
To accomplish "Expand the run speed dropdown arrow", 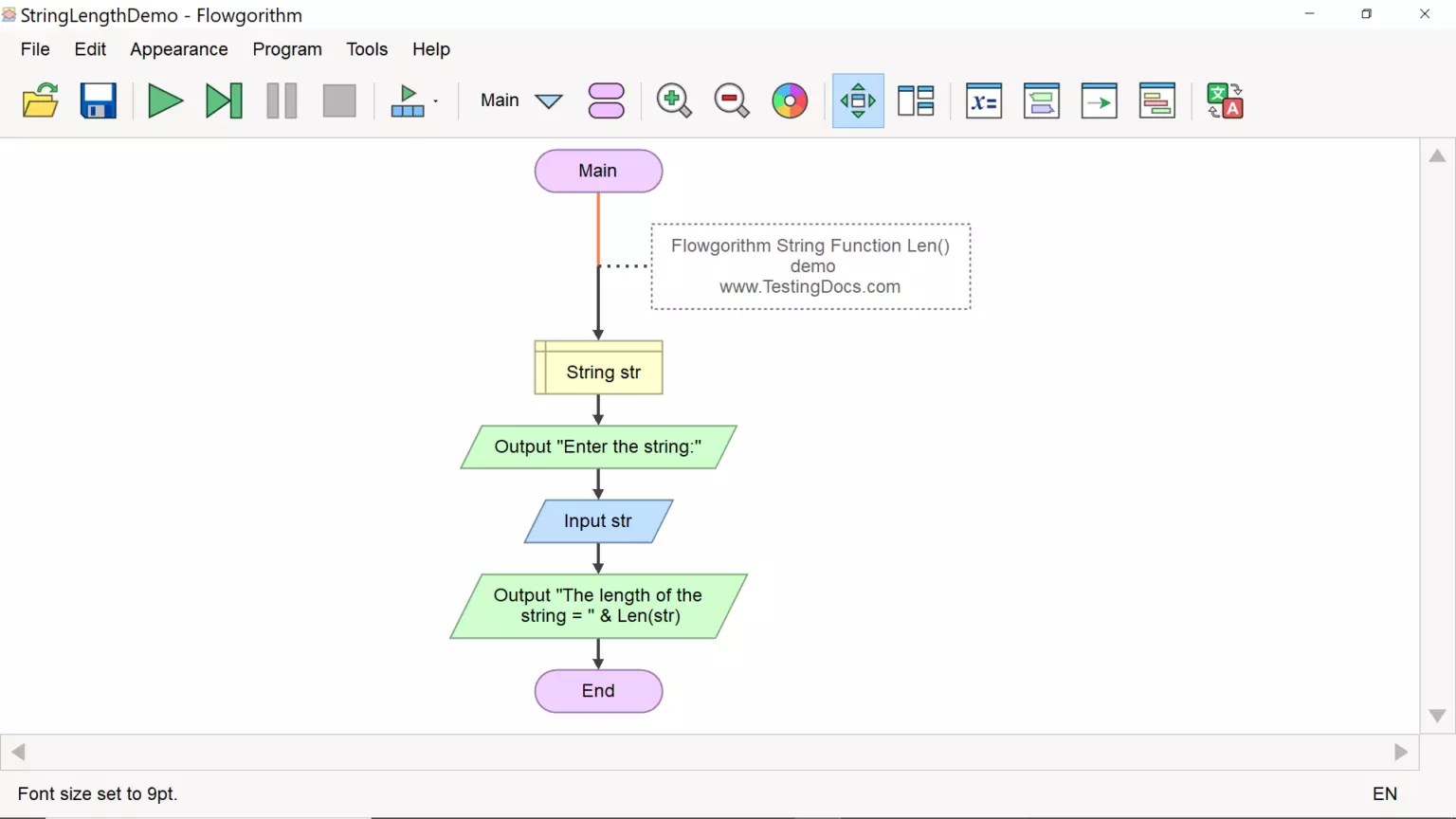I will coord(435,102).
